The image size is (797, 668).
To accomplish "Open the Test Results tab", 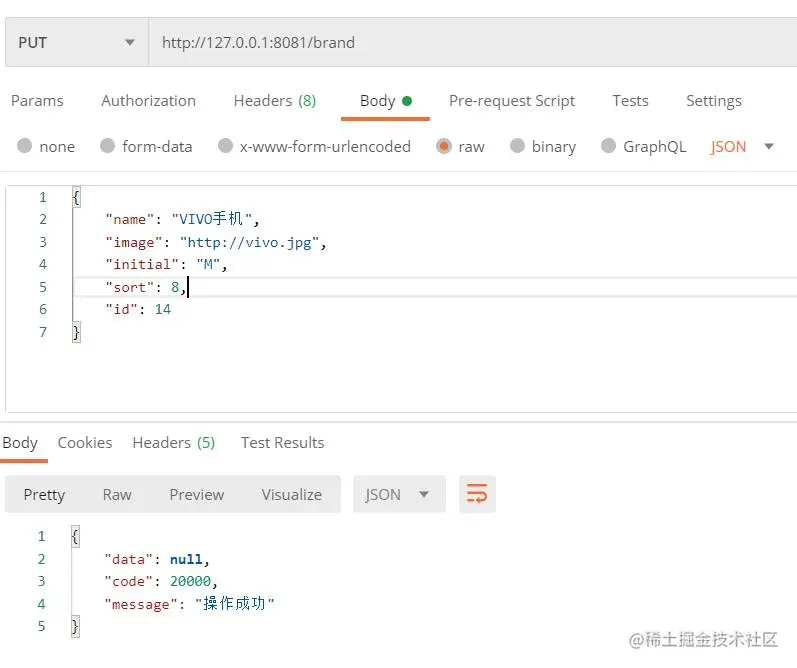I will click(x=283, y=443).
